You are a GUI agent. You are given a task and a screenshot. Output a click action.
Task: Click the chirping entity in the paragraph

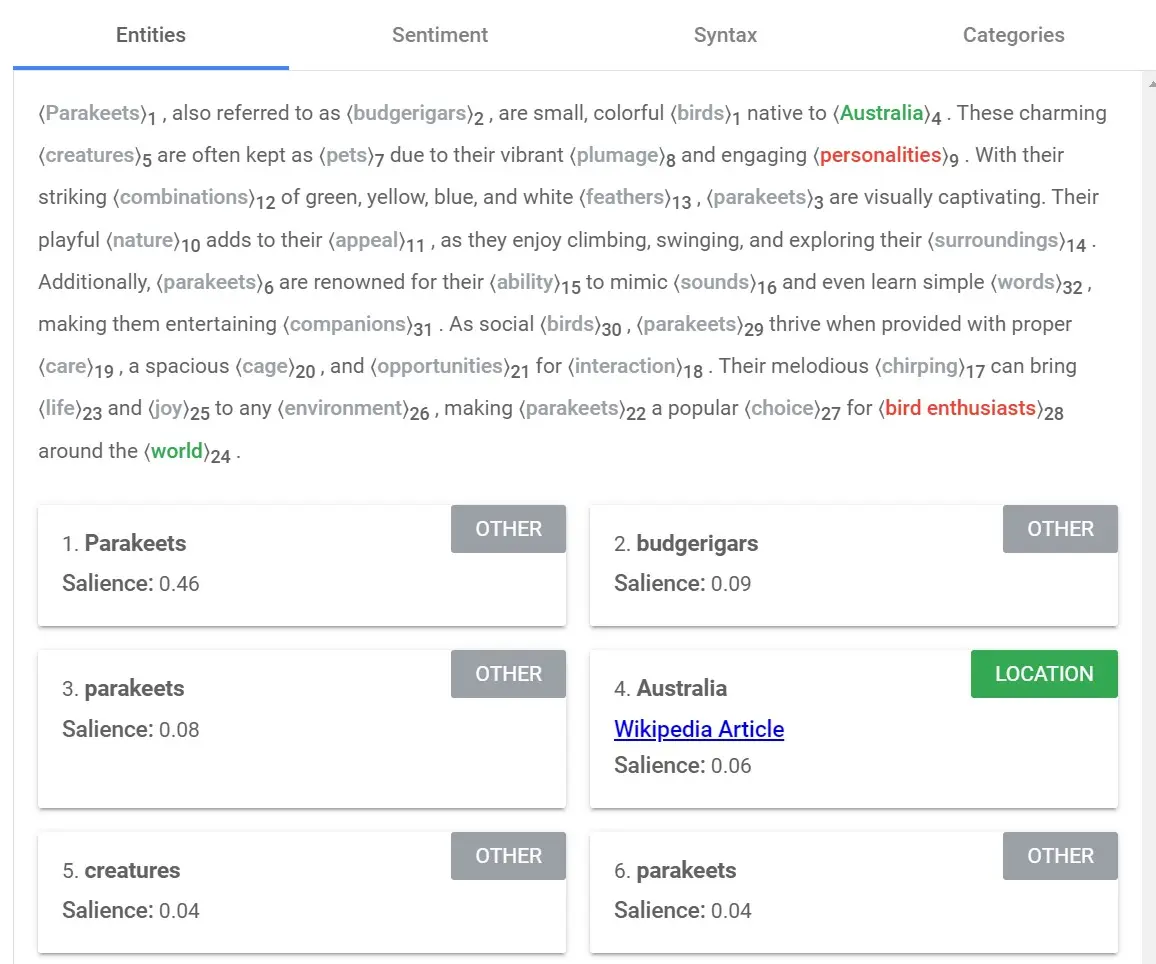pyautogui.click(x=920, y=366)
